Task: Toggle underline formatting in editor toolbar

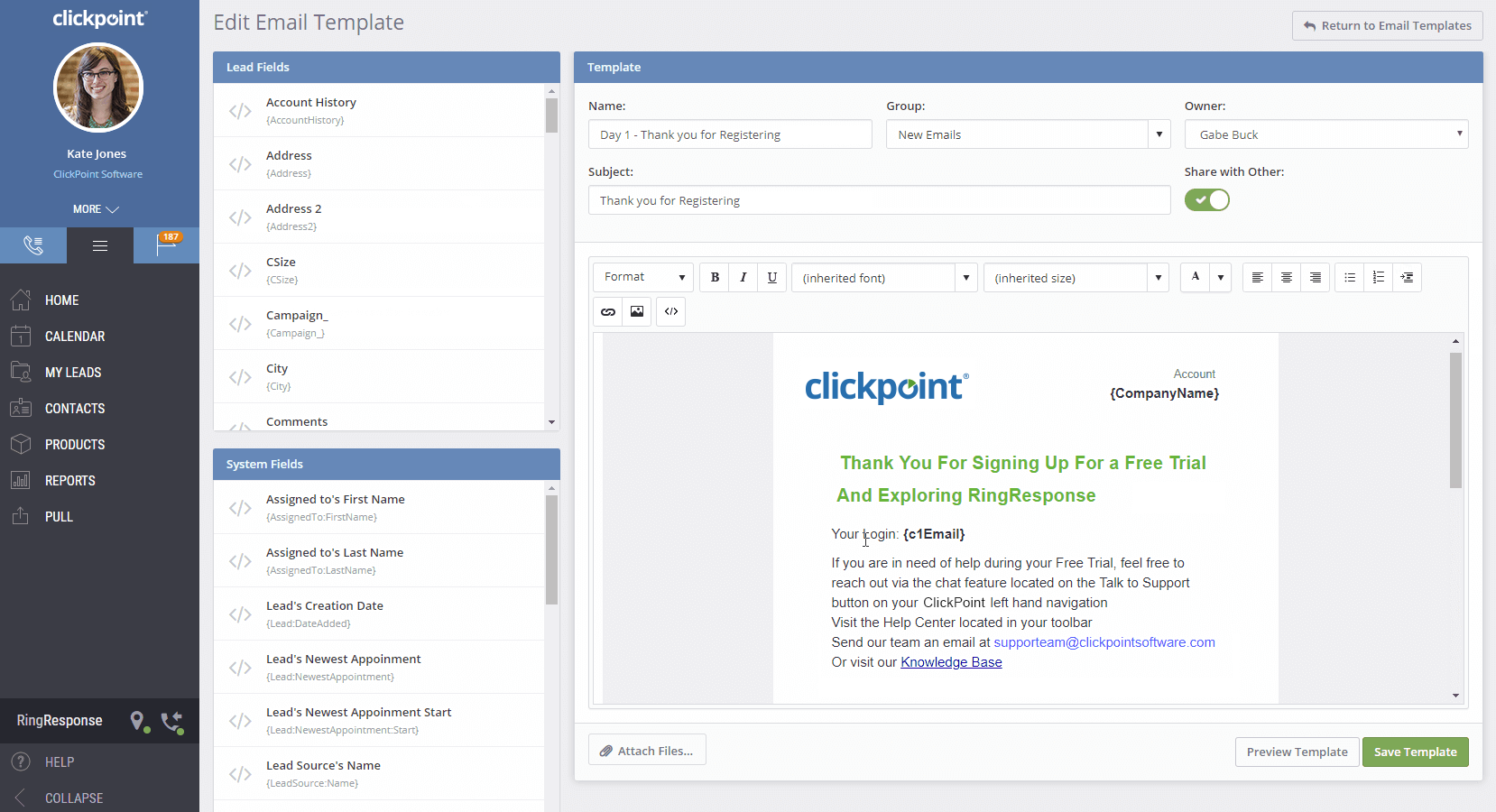Action: pos(772,277)
